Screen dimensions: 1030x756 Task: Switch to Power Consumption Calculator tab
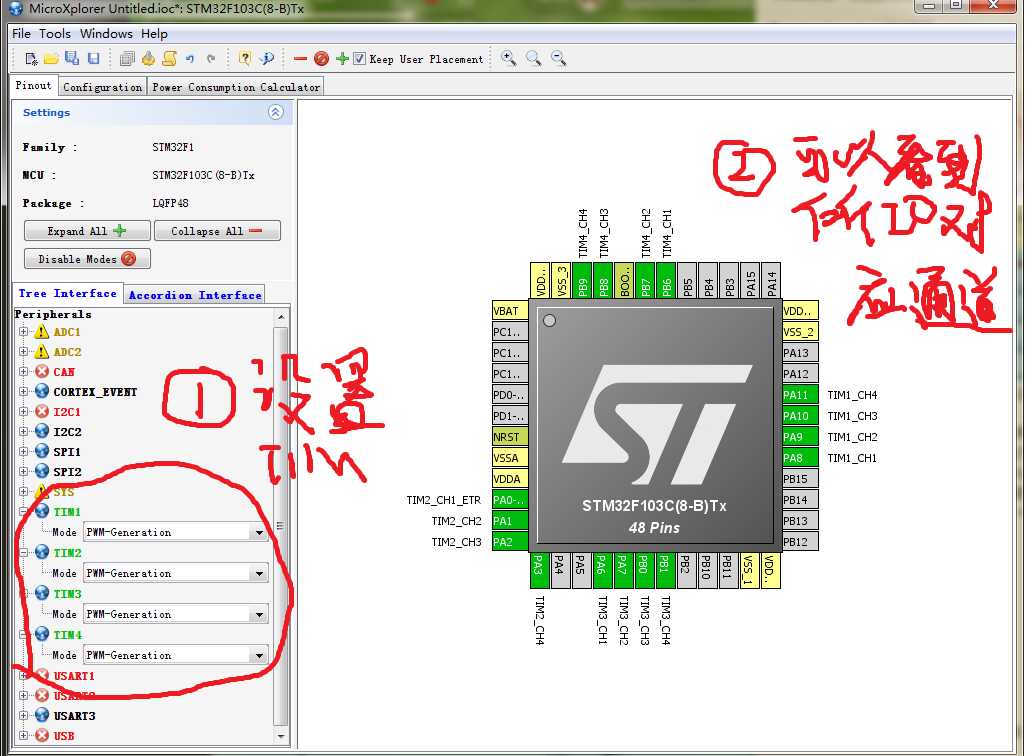pos(236,87)
